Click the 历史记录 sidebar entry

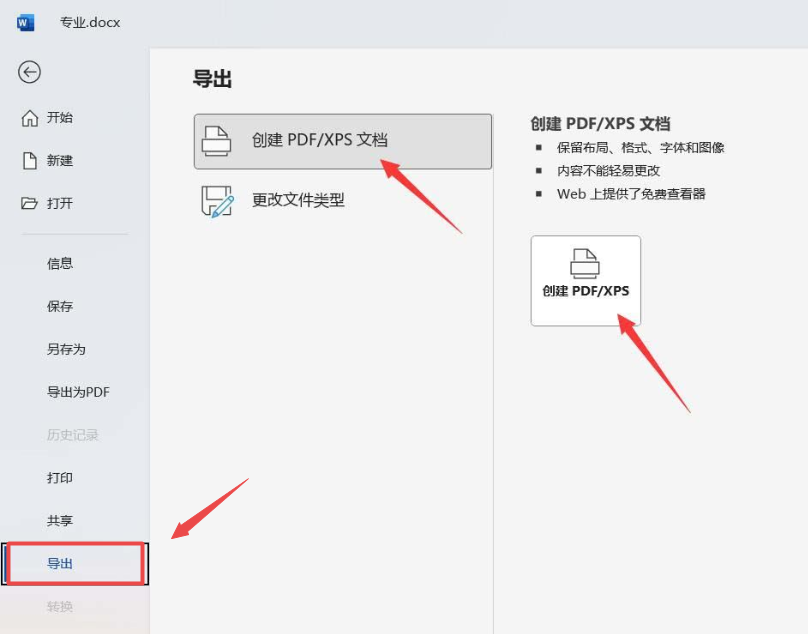pyautogui.click(x=72, y=436)
